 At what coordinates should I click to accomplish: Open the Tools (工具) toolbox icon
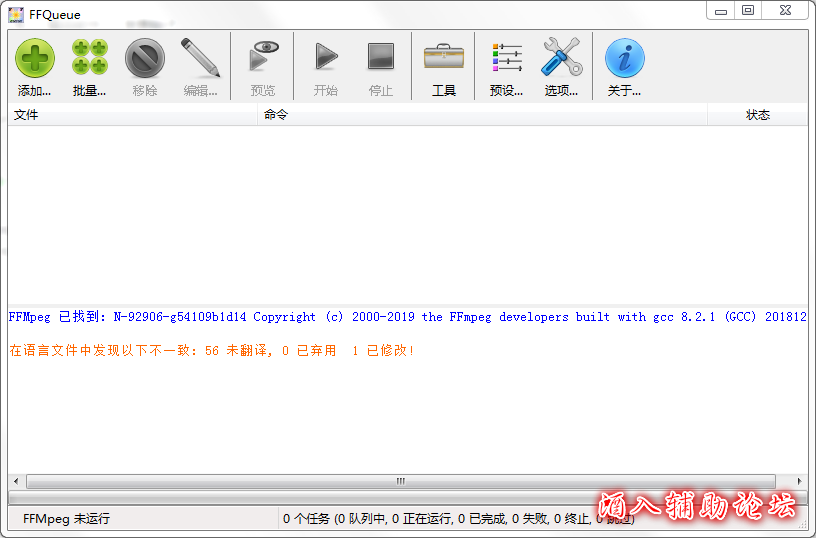coord(443,58)
